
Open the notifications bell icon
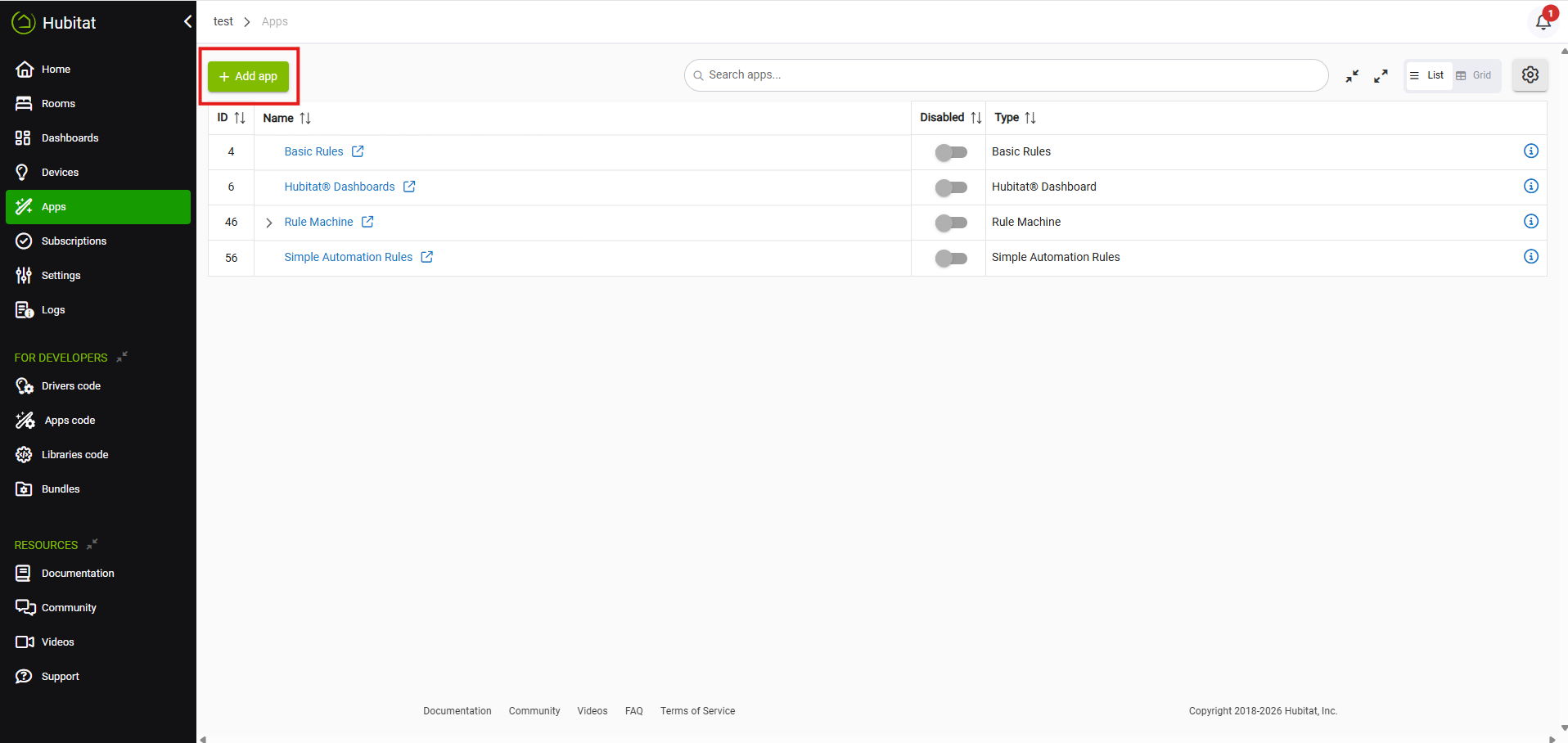click(1543, 21)
